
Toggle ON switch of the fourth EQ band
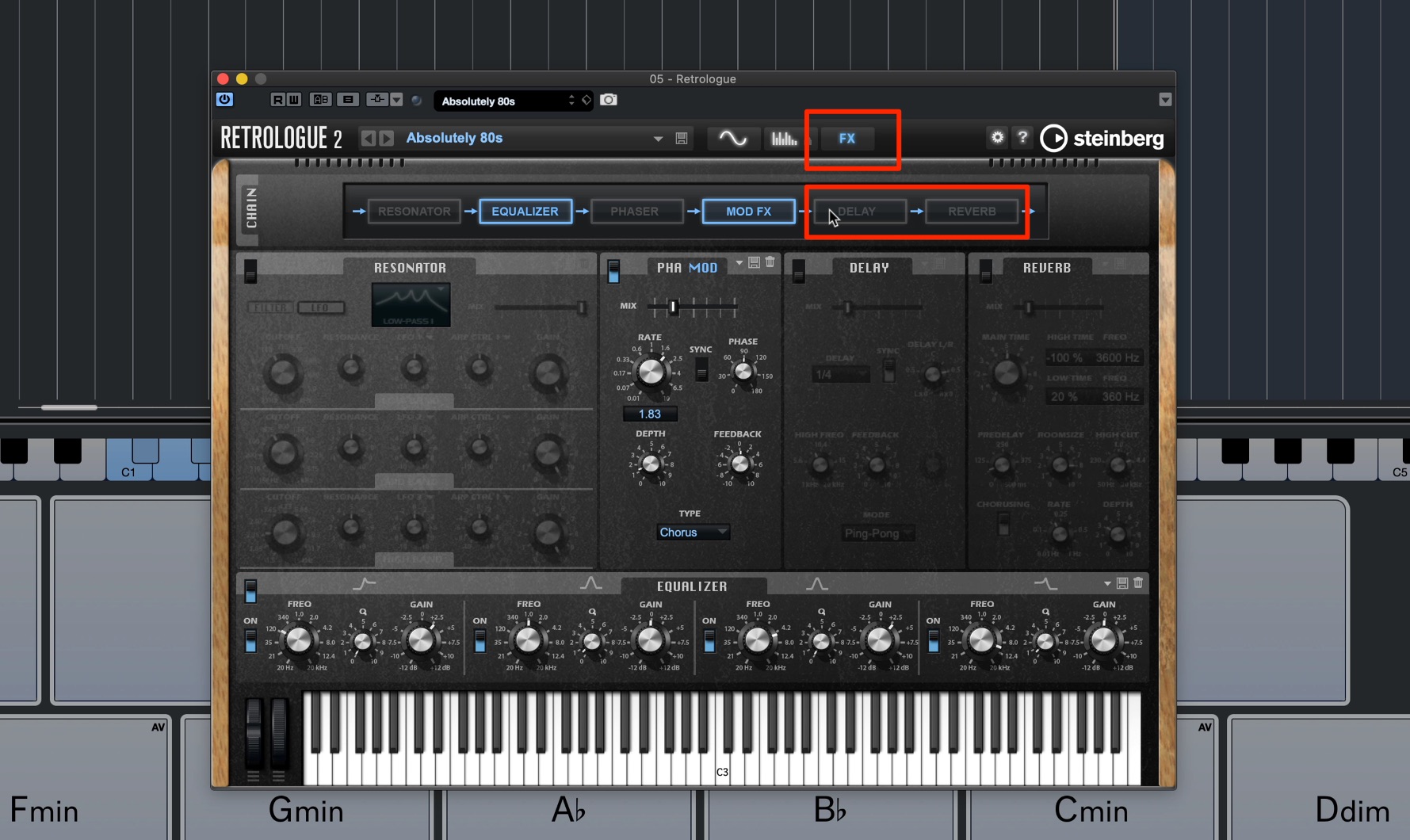pyautogui.click(x=934, y=640)
